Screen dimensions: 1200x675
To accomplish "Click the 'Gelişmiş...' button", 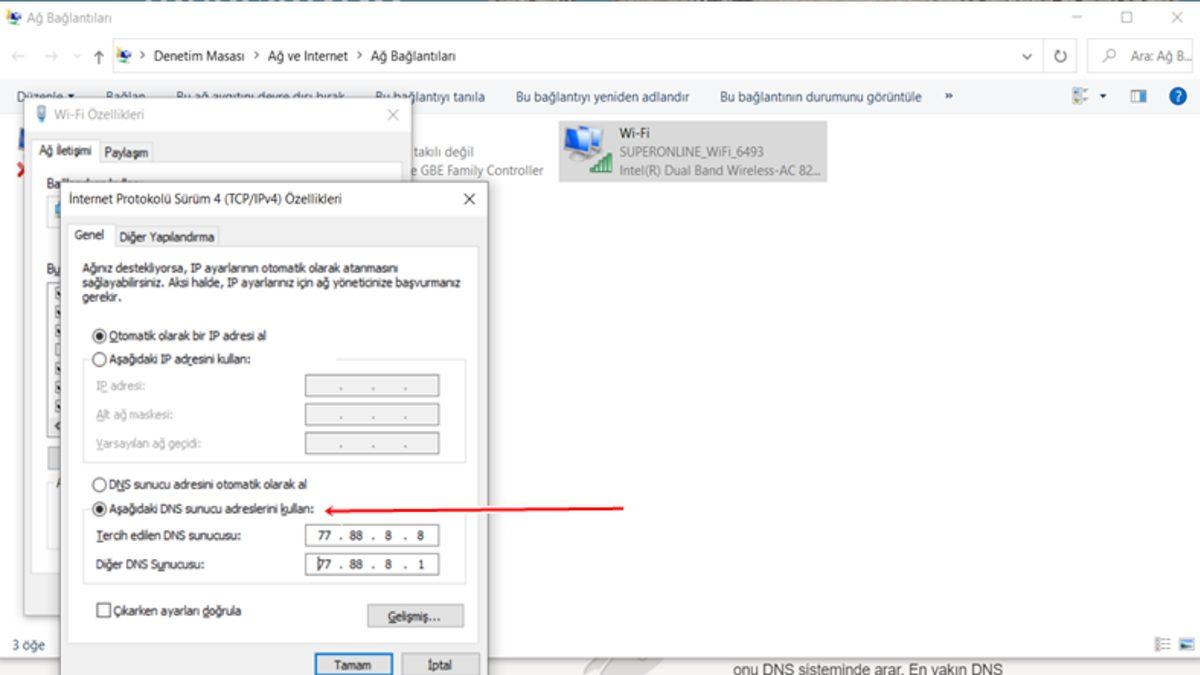I will tap(415, 616).
